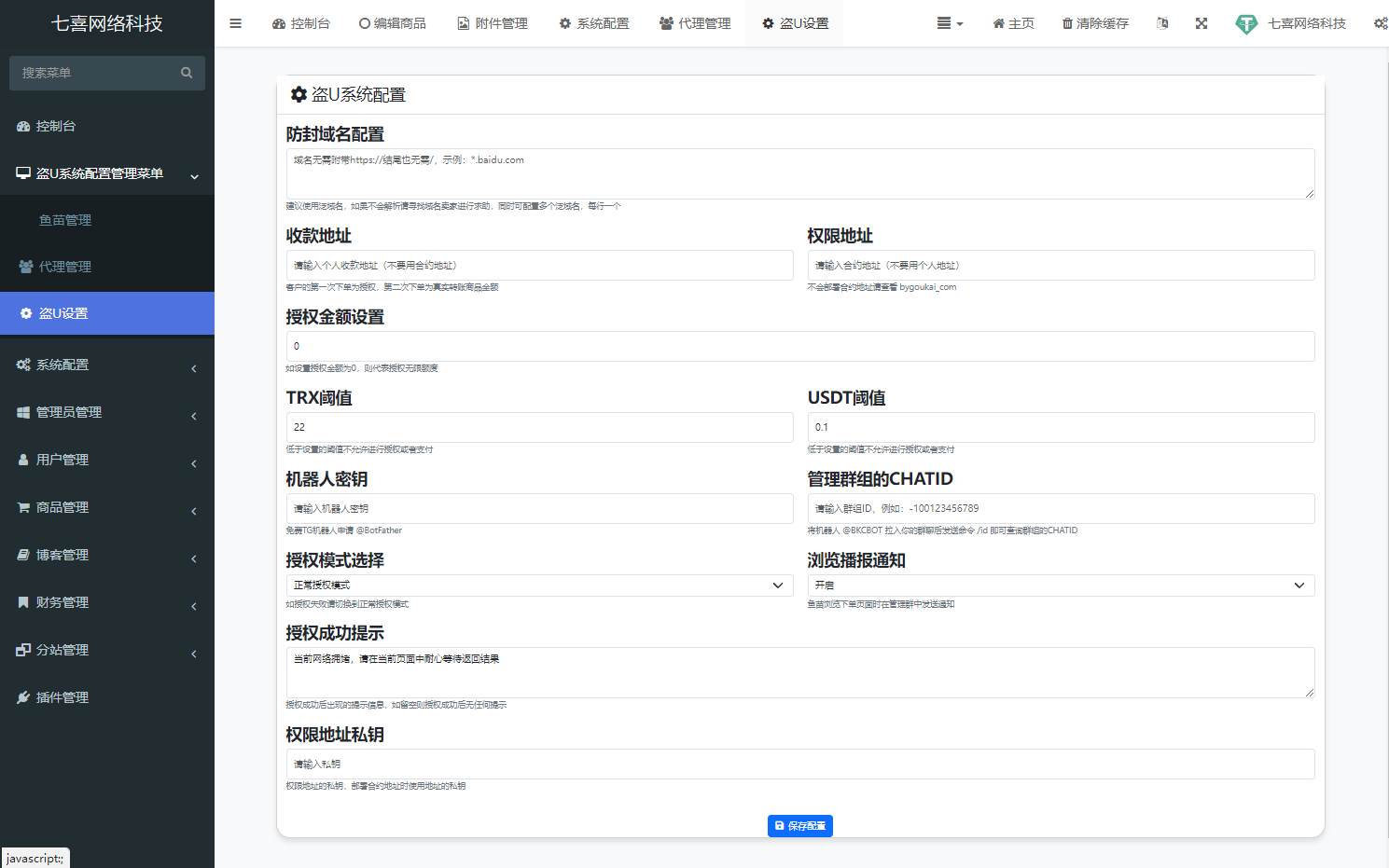This screenshot has height=868, width=1389.
Task: Open the 授权模式选择 dropdown
Action: (538, 585)
